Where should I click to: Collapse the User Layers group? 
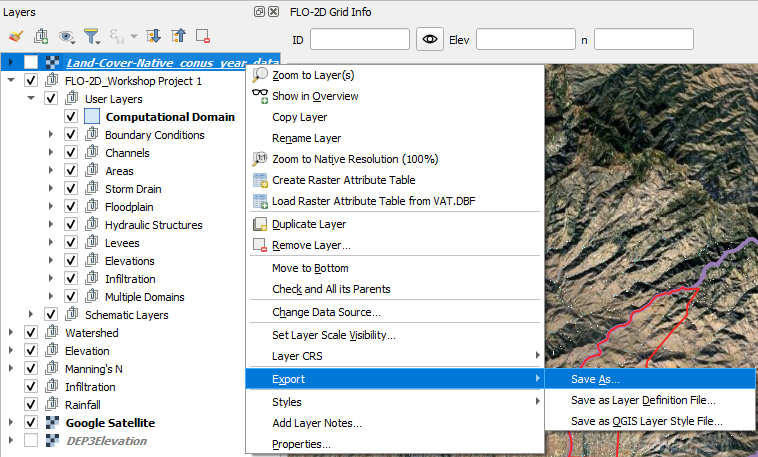tap(31, 99)
